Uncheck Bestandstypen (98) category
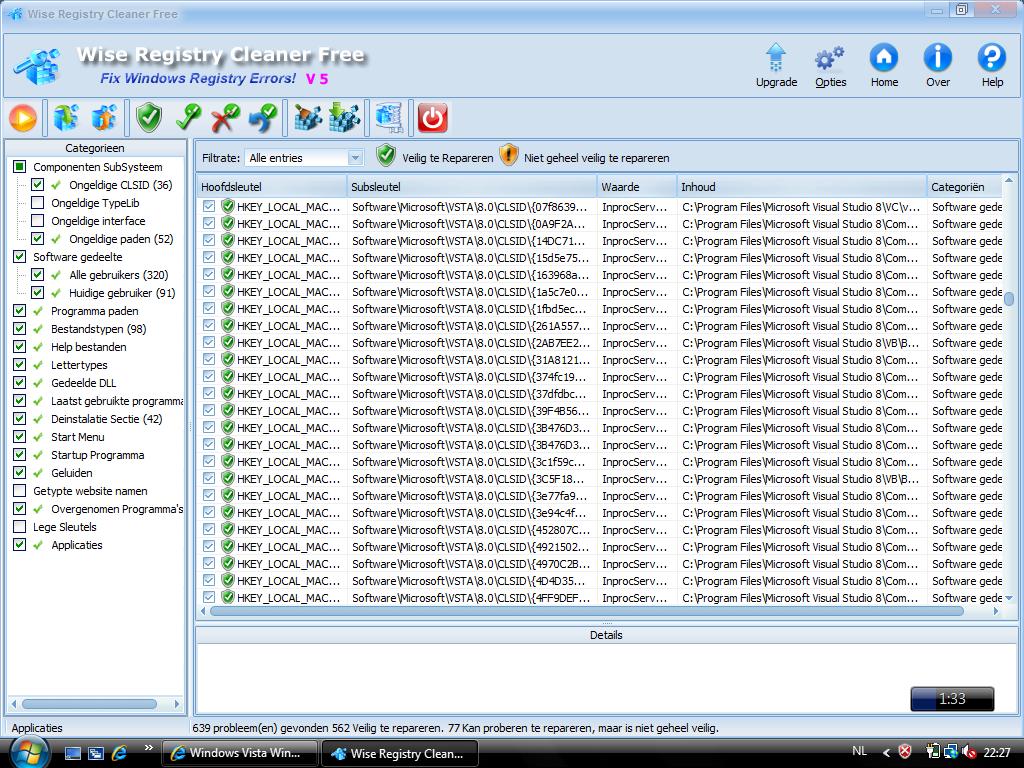Viewport: 1024px width, 768px height. [20, 328]
